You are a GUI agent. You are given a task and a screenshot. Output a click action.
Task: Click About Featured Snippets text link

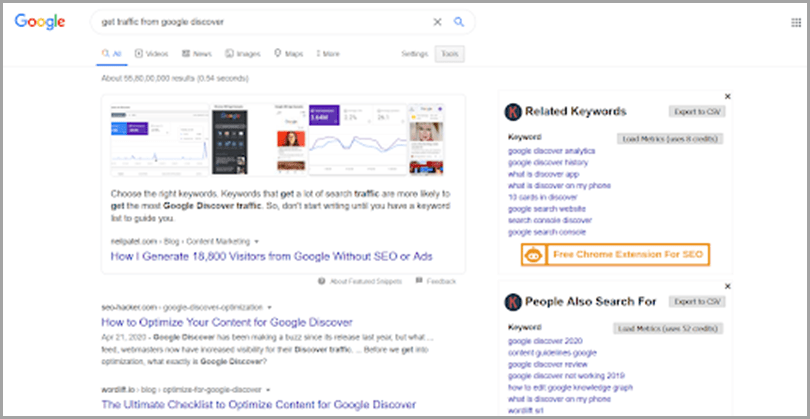(365, 282)
